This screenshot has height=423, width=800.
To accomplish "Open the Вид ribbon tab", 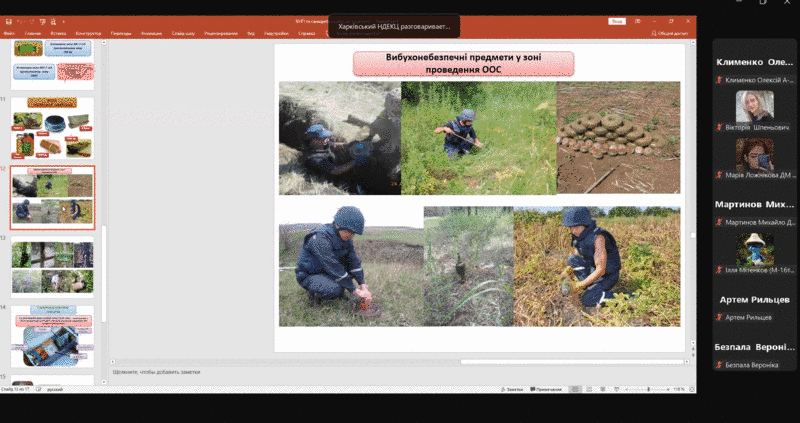I will [x=251, y=34].
